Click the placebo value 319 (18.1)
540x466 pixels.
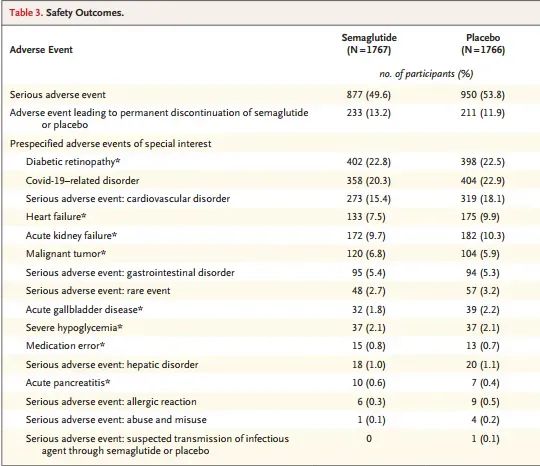click(483, 199)
